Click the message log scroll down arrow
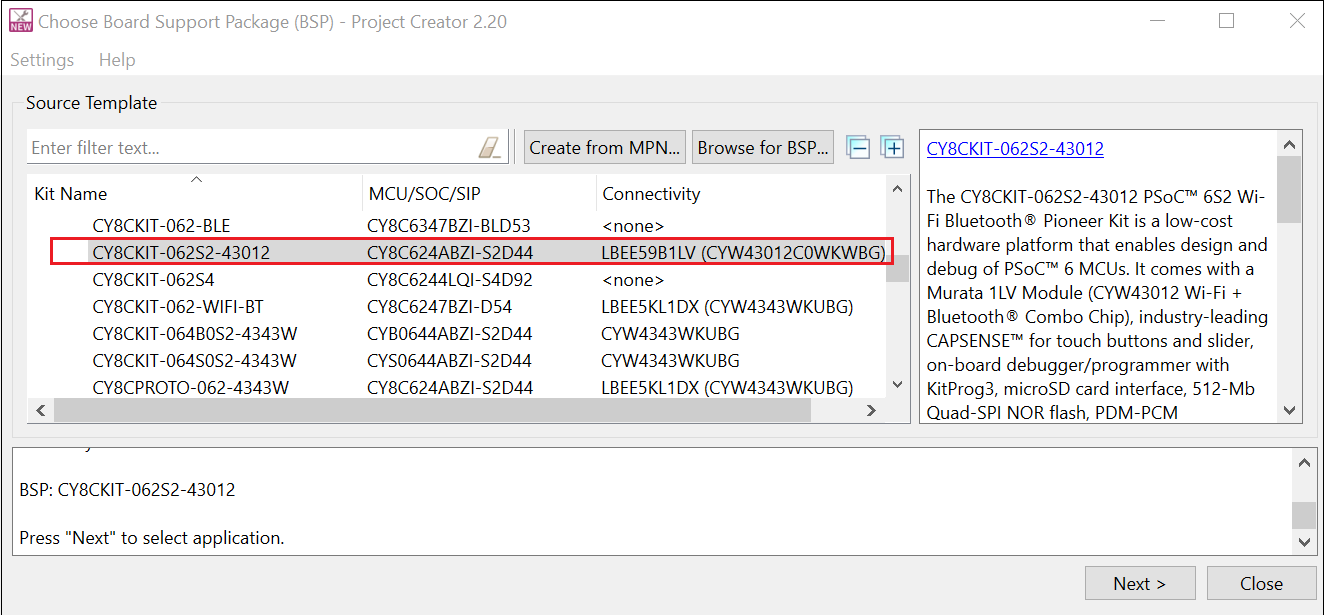1324x615 pixels. 1304,541
